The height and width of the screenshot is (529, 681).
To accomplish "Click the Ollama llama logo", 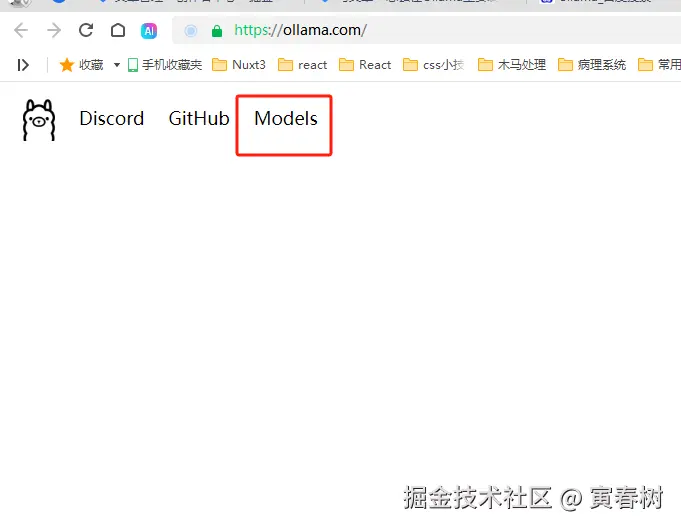I will click(39, 120).
